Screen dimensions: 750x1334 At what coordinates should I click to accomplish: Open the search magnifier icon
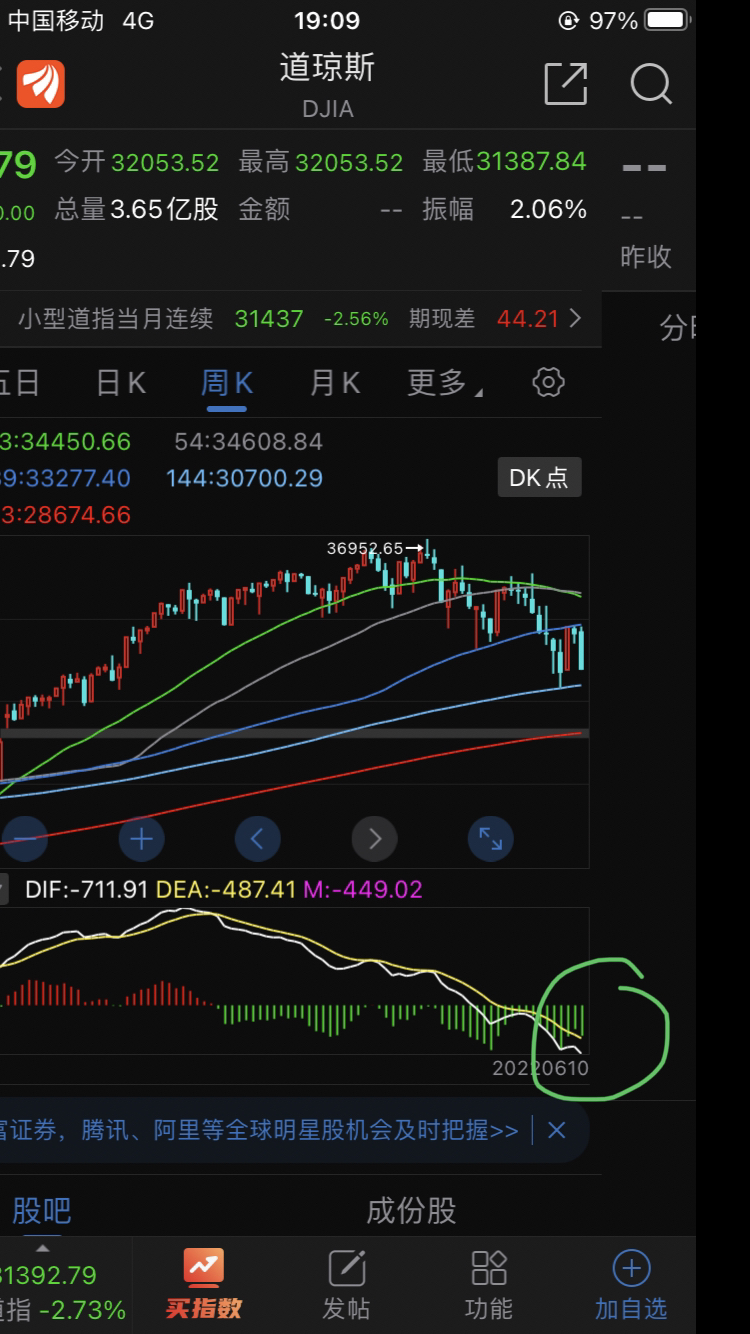651,84
